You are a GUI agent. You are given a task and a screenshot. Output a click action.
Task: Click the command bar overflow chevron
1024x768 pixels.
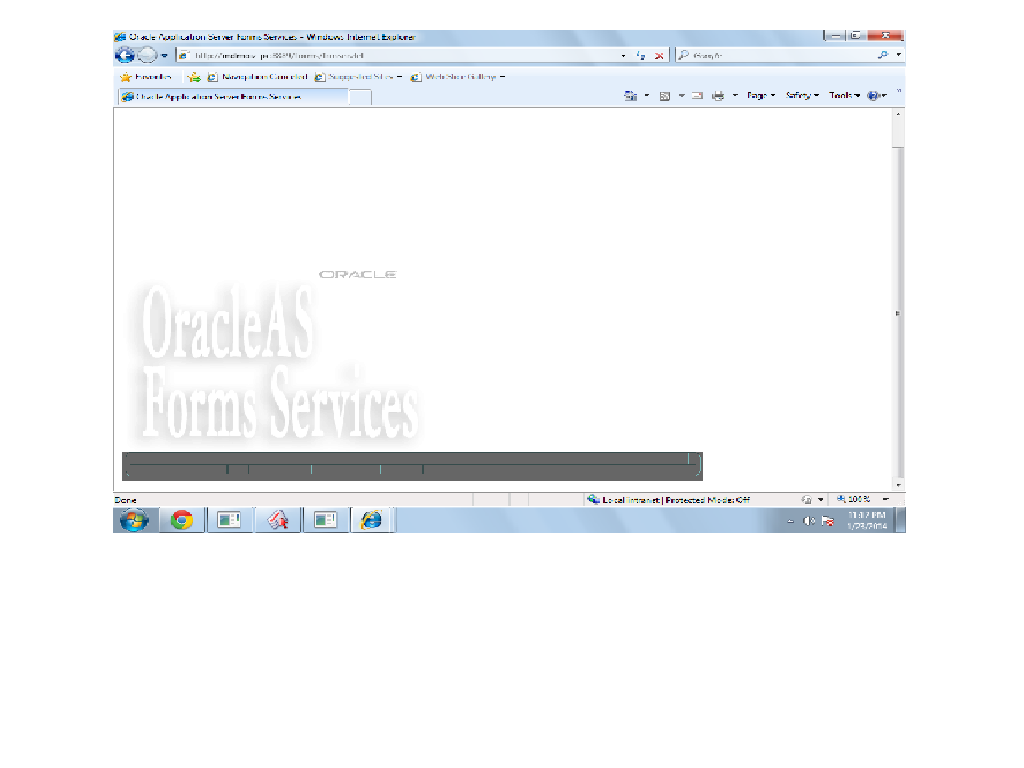(899, 91)
